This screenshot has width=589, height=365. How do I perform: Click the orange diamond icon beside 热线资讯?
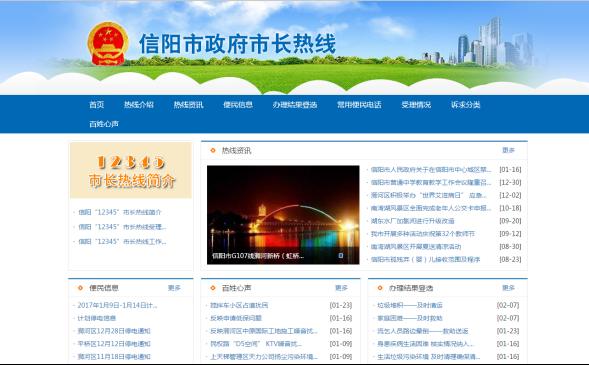213,150
